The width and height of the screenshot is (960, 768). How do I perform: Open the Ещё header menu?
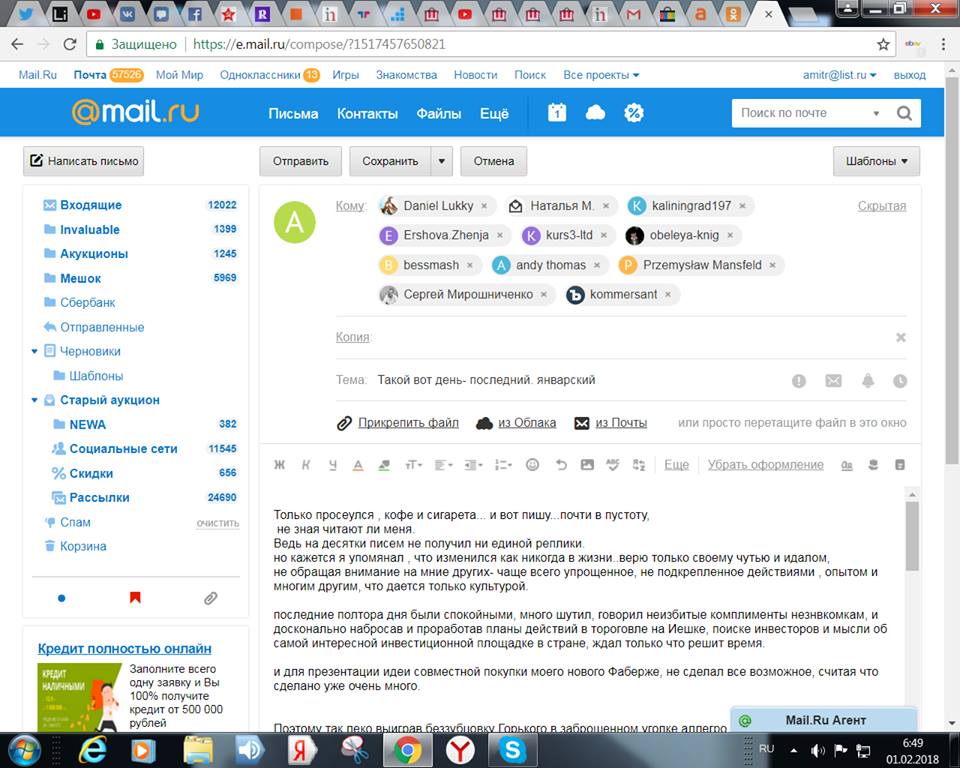(494, 113)
